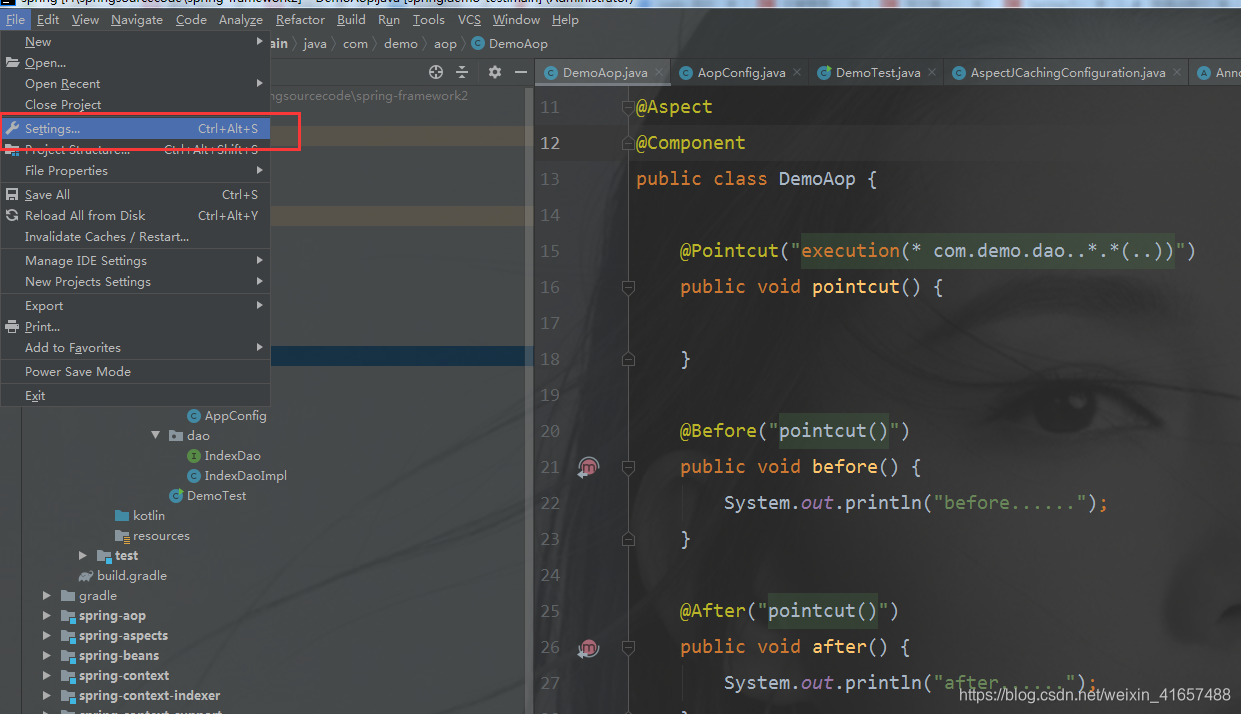Click the advice gutter icon on line 26

point(589,647)
